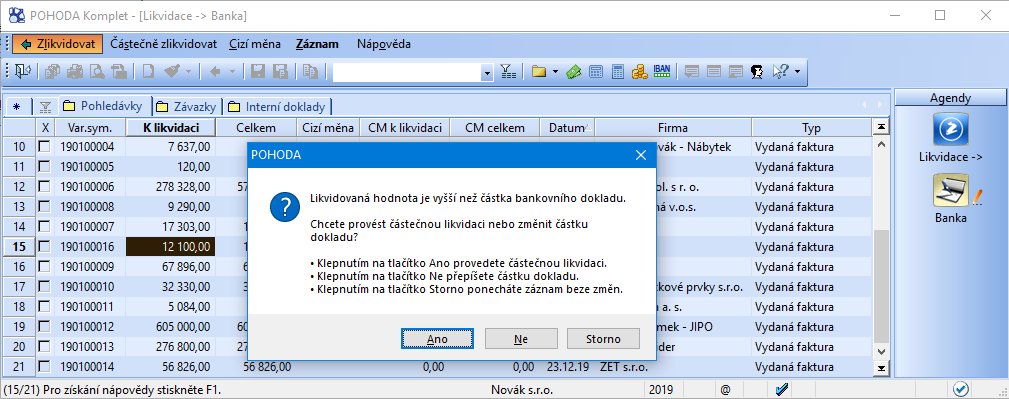Click the green banknote money icon

574,72
